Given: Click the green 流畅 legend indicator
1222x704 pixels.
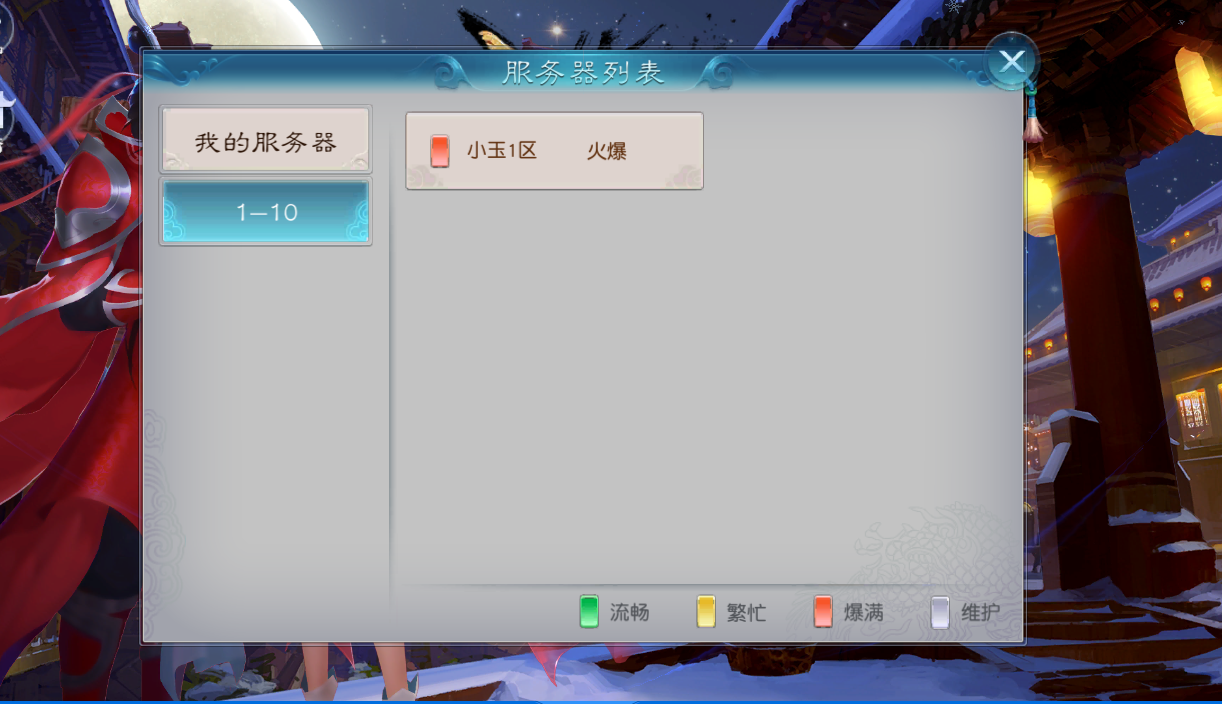Looking at the screenshot, I should point(589,611).
